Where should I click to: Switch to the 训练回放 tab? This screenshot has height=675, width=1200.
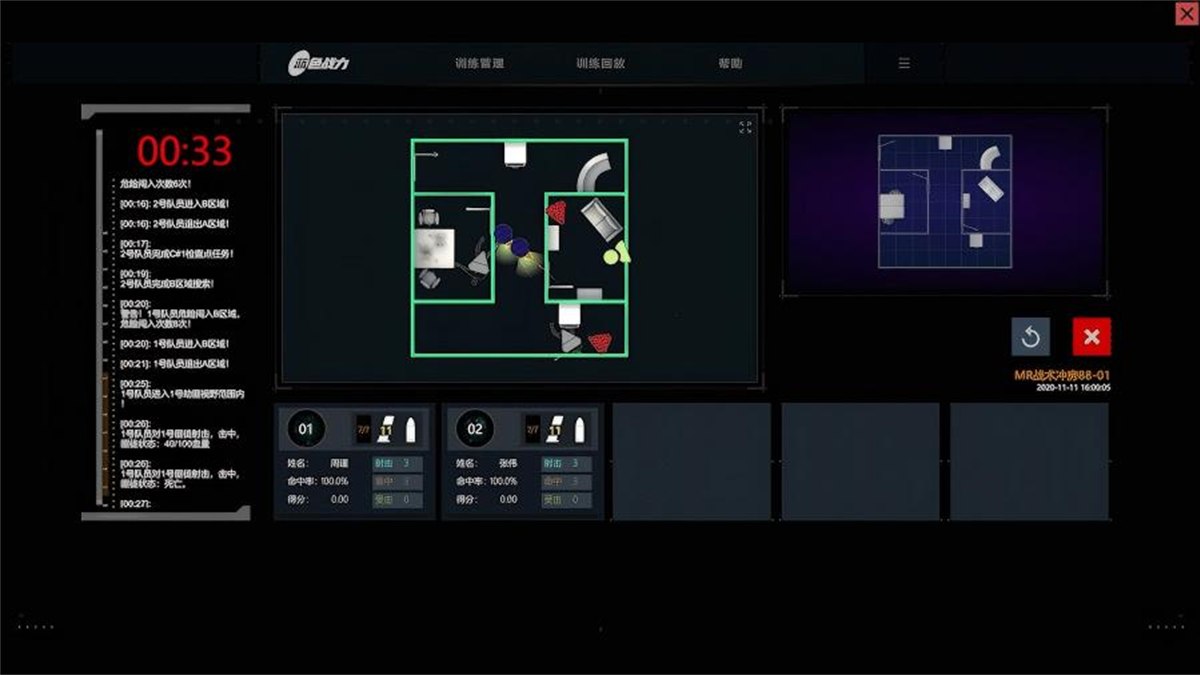(600, 63)
